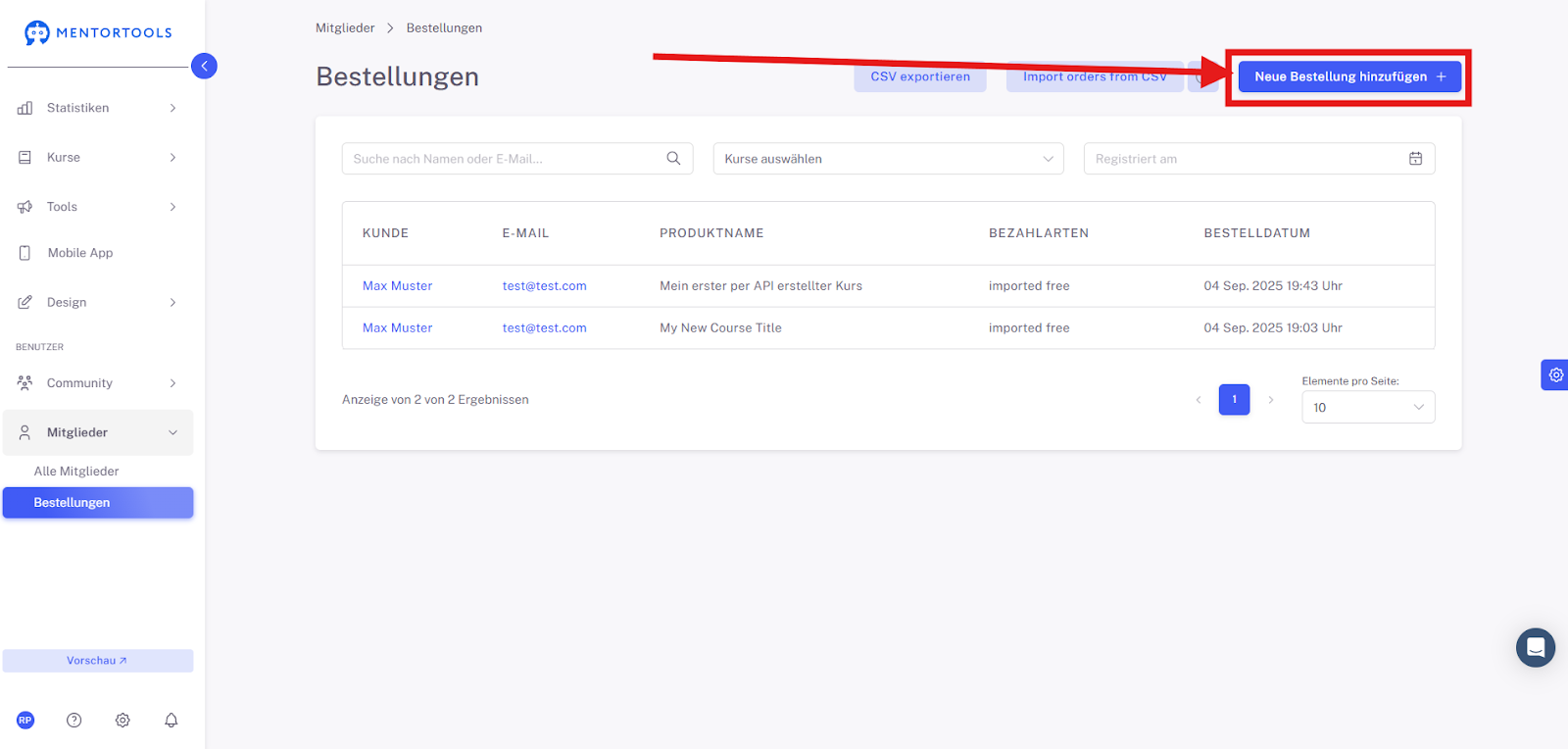The height and width of the screenshot is (749, 1568).
Task: Click Mitglieder breadcrumb link
Action: tap(345, 27)
